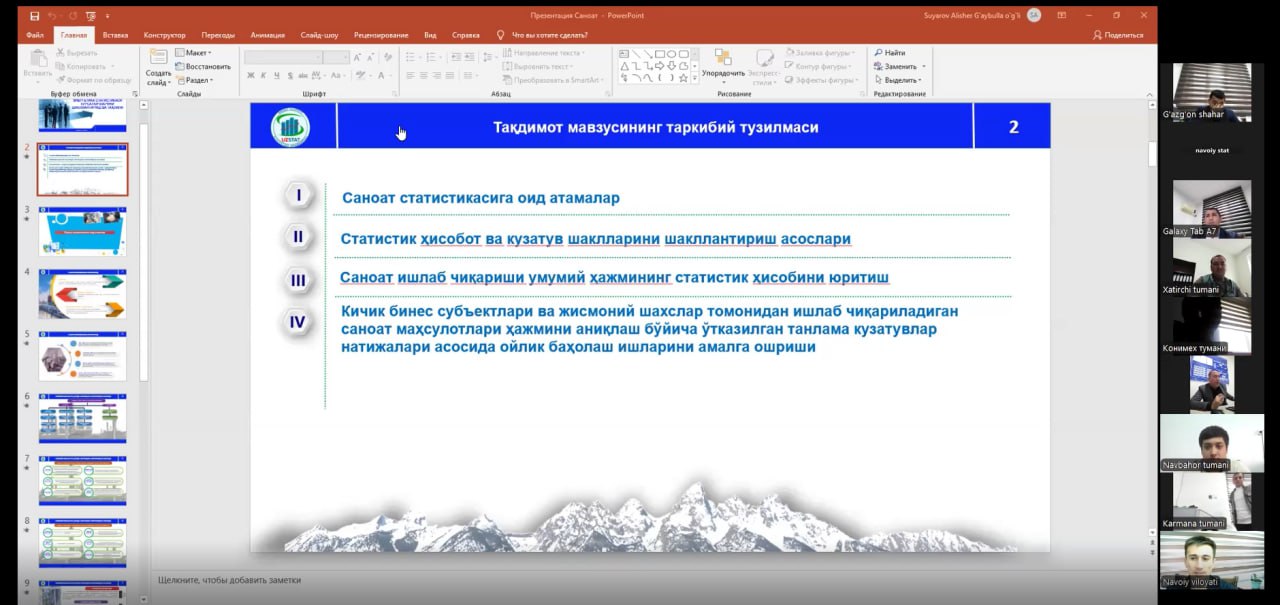Create a new slide (Создать слайд)
Screen dimensions: 1280x605
point(159,66)
